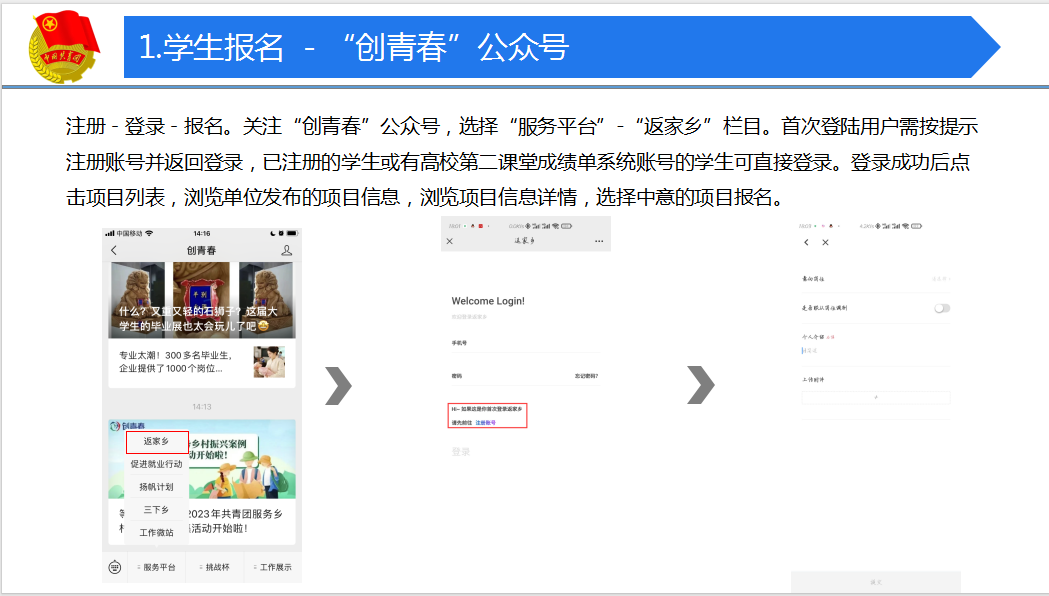The height and width of the screenshot is (596, 1049).
Task: Open the three-dot menu on login page
Action: click(599, 241)
